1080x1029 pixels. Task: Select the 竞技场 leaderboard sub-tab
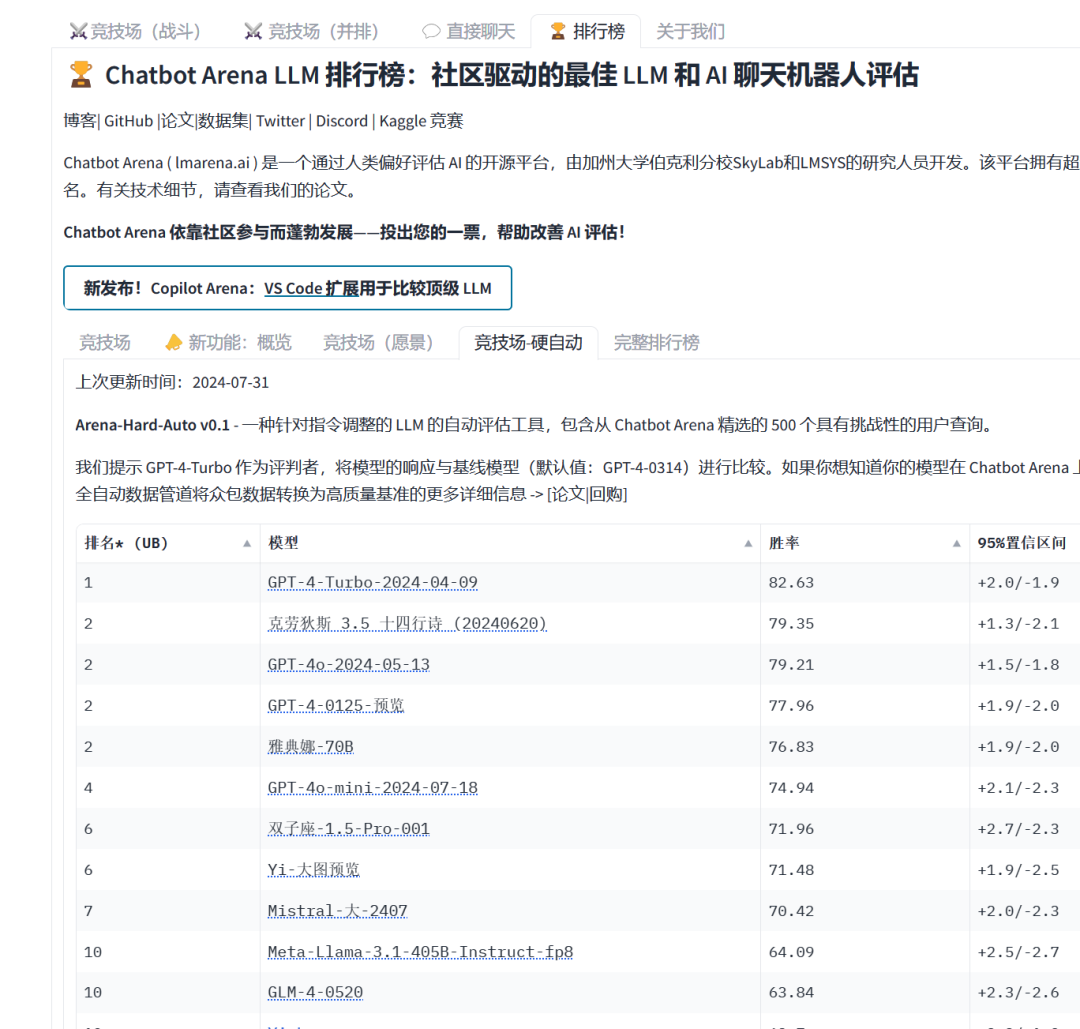point(105,342)
